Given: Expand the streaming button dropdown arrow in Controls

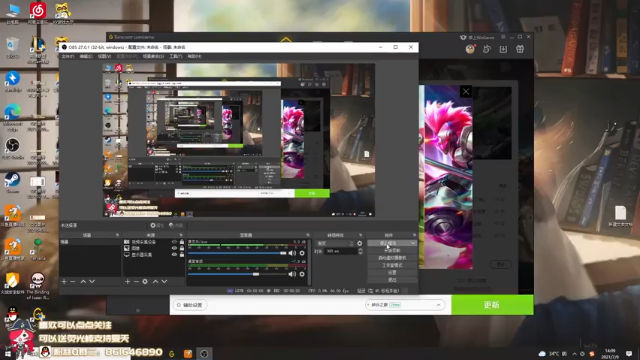Looking at the screenshot, I should click(x=413, y=243).
